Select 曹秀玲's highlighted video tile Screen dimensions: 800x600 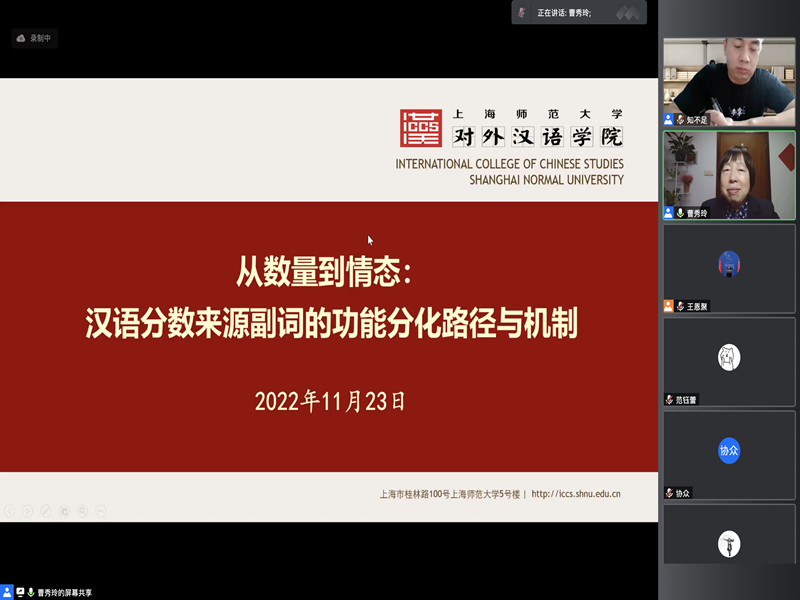[729, 175]
